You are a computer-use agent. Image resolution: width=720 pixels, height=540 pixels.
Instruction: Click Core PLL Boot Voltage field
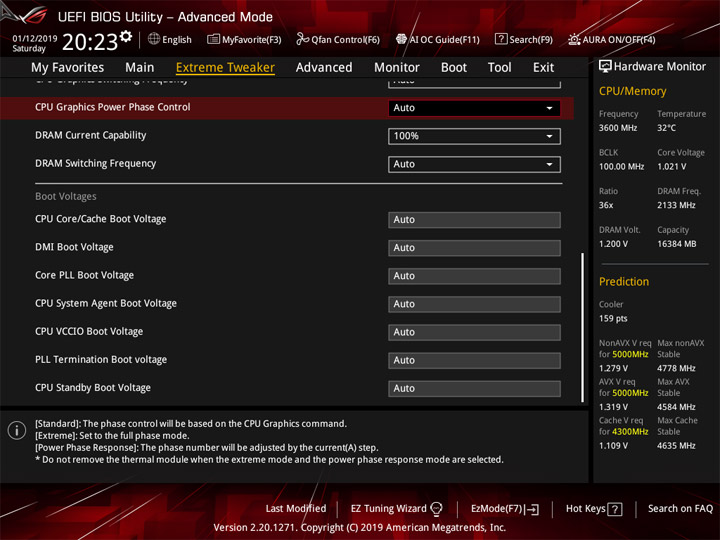click(474, 276)
